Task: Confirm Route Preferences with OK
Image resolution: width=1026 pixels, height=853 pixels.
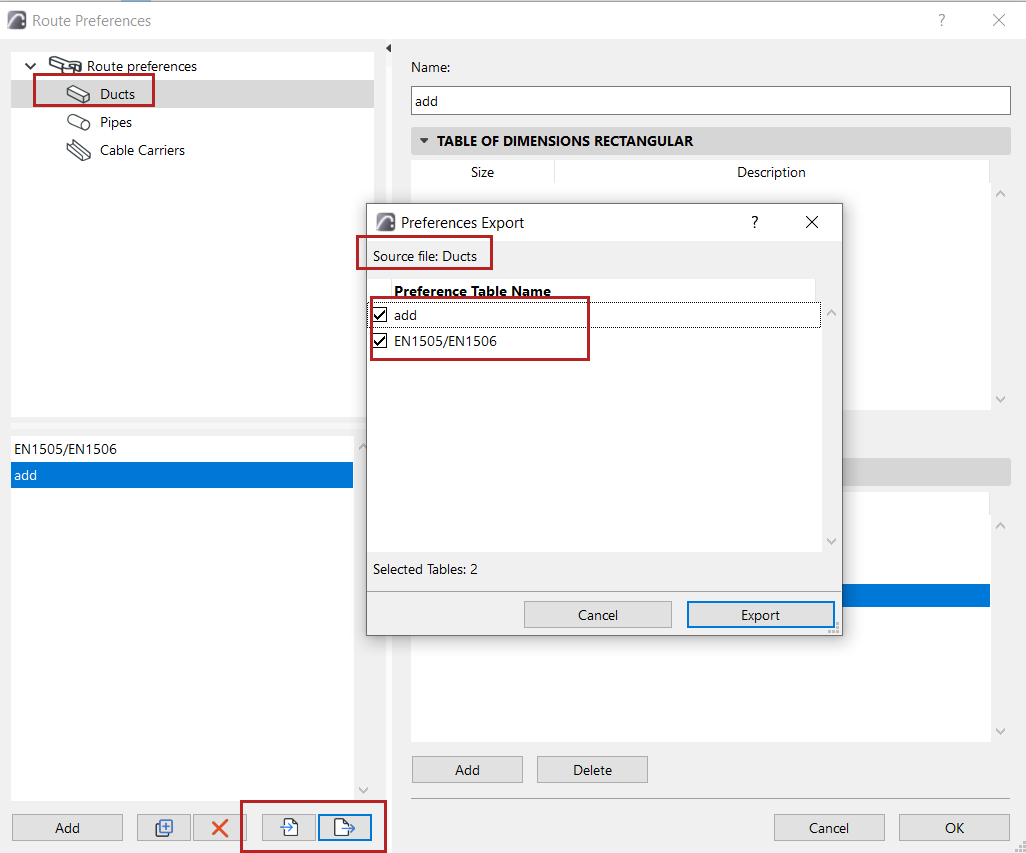Action: coord(954,828)
